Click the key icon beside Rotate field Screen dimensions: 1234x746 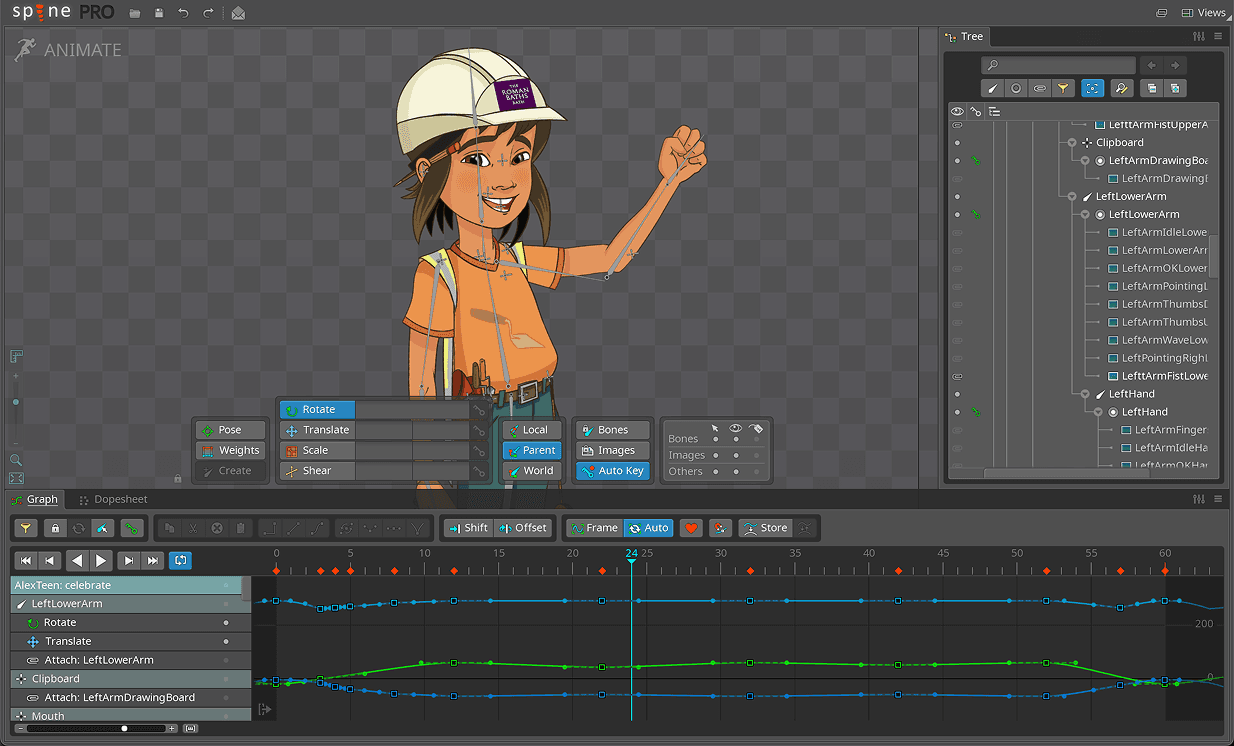(x=479, y=410)
